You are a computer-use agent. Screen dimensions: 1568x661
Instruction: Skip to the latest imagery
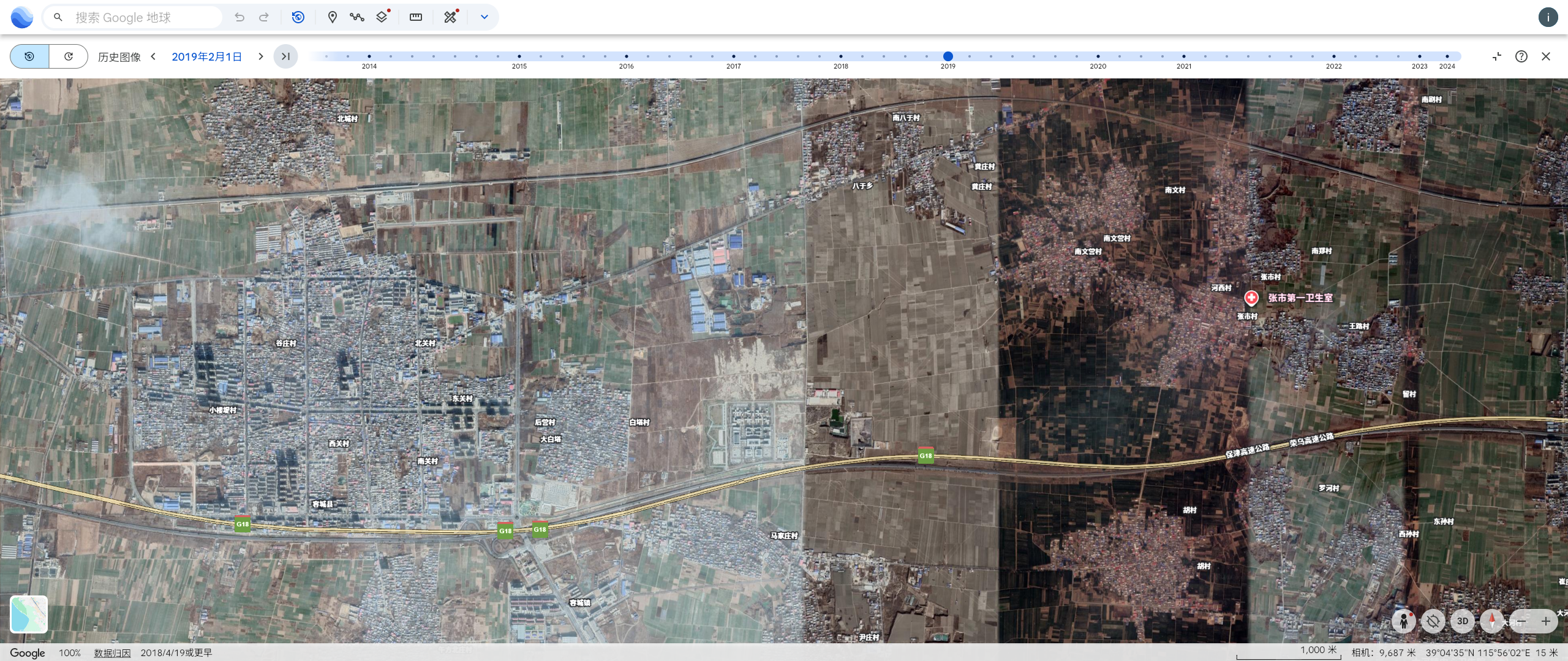285,56
